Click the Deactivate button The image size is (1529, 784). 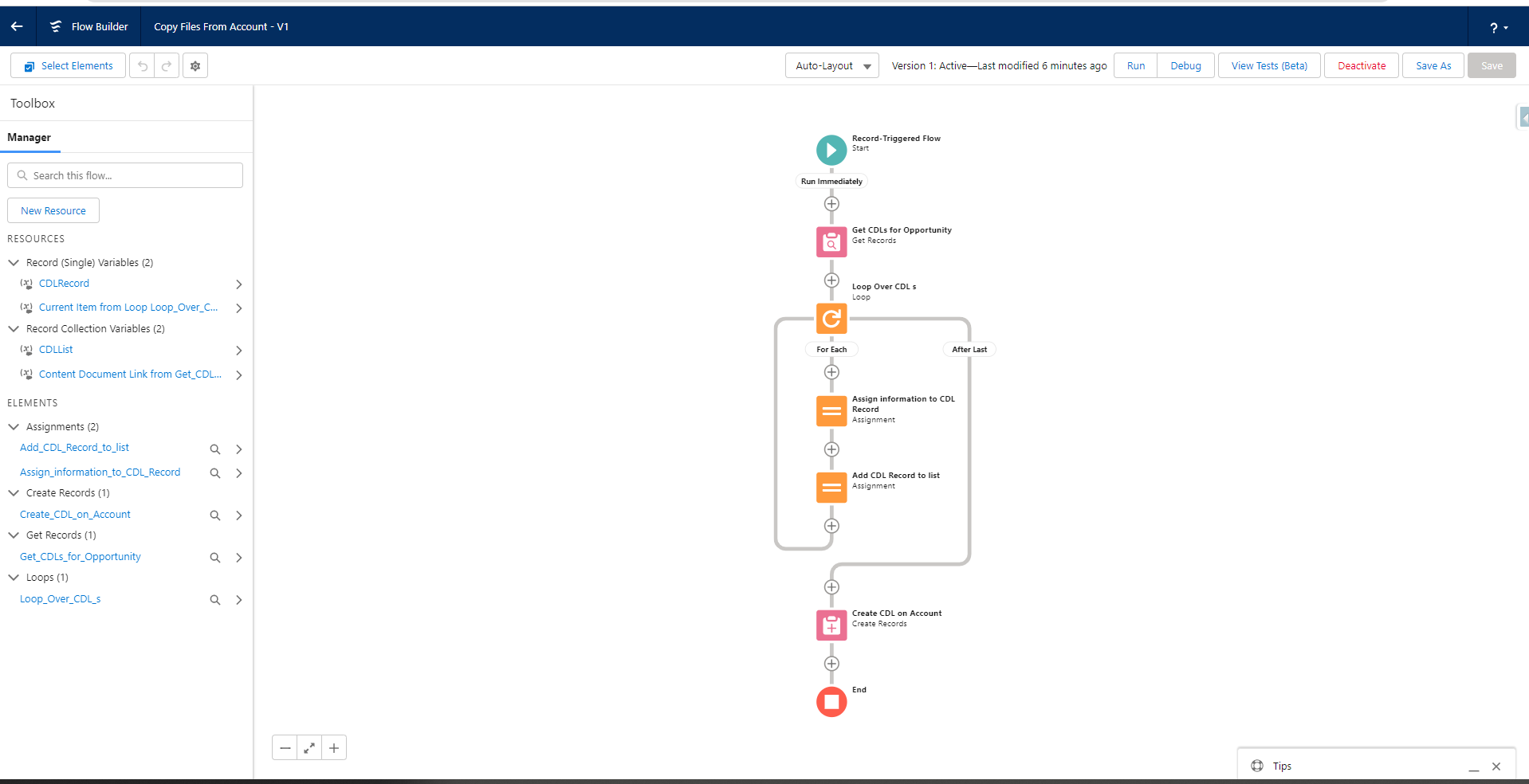coord(1362,66)
